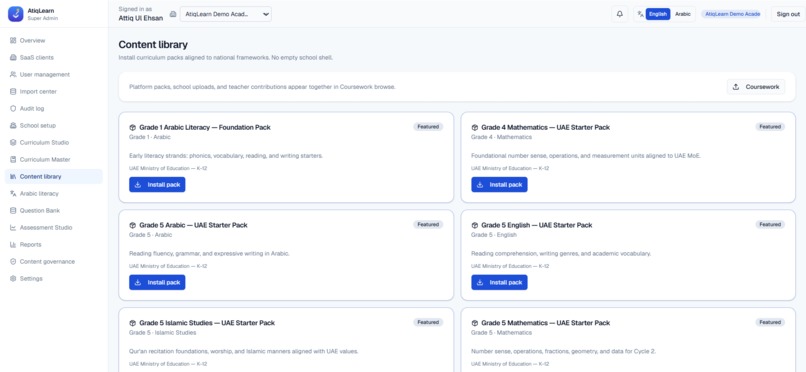Click the language translate icon in header
Viewport: 806px width, 372px height.
640,14
